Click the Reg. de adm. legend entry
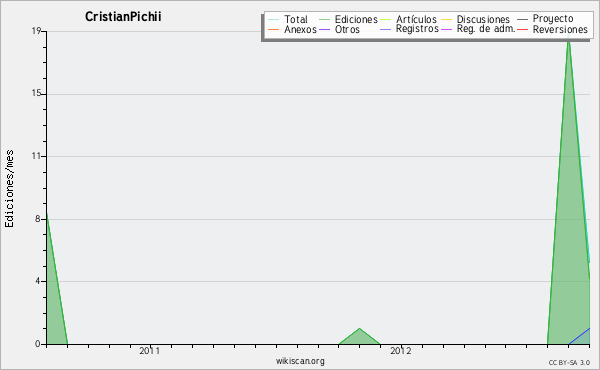 pos(478,29)
